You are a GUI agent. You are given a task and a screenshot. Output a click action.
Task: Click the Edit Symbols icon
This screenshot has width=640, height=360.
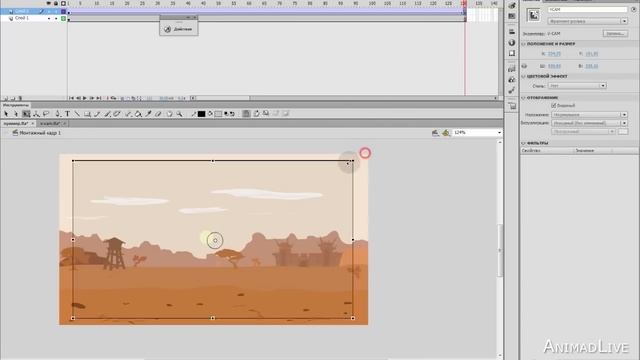(446, 133)
